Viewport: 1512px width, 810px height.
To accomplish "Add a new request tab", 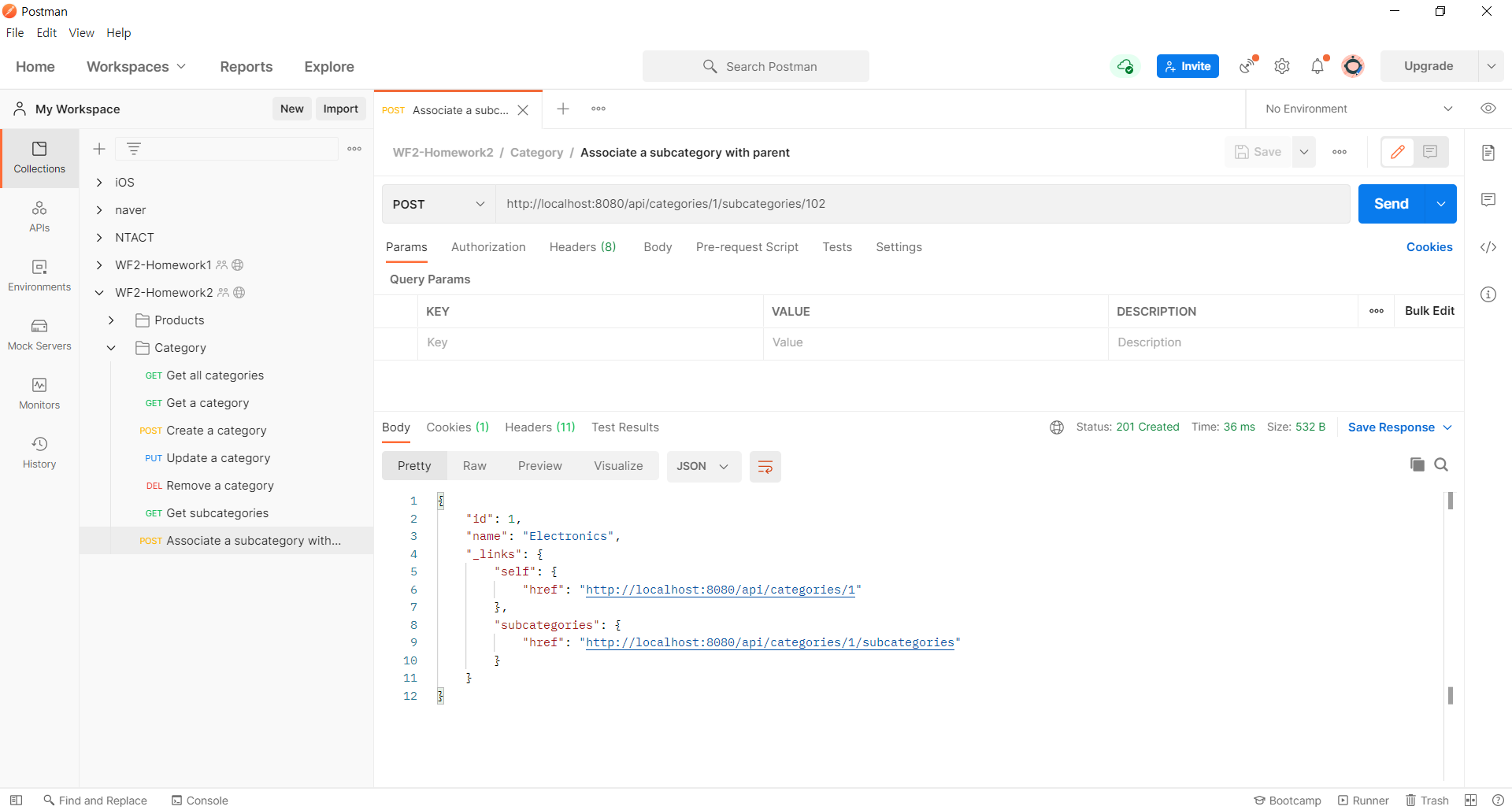I will click(563, 109).
